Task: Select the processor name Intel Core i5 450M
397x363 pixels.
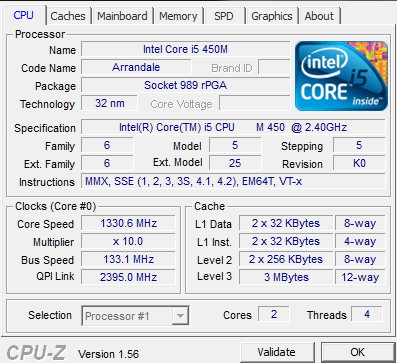Action: (x=186, y=49)
